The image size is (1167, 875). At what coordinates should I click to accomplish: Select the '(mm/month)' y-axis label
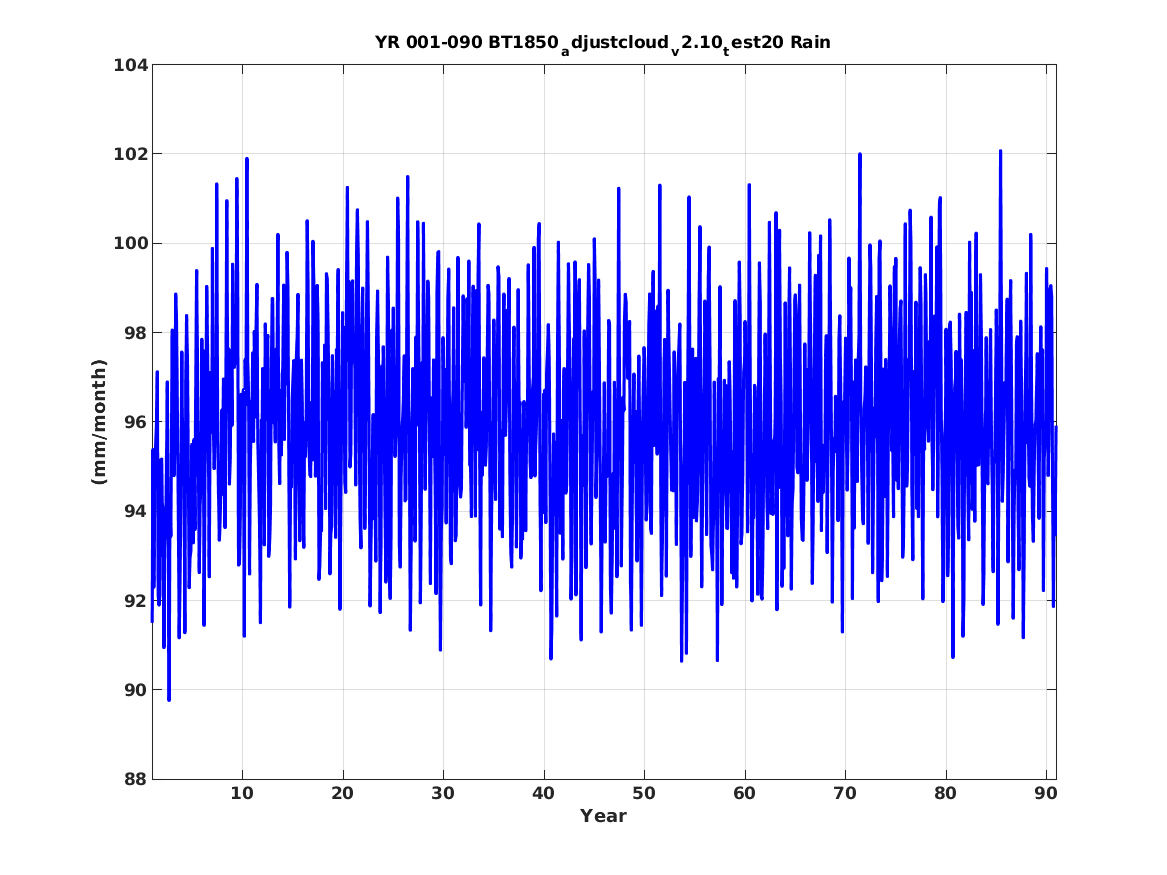(99, 422)
